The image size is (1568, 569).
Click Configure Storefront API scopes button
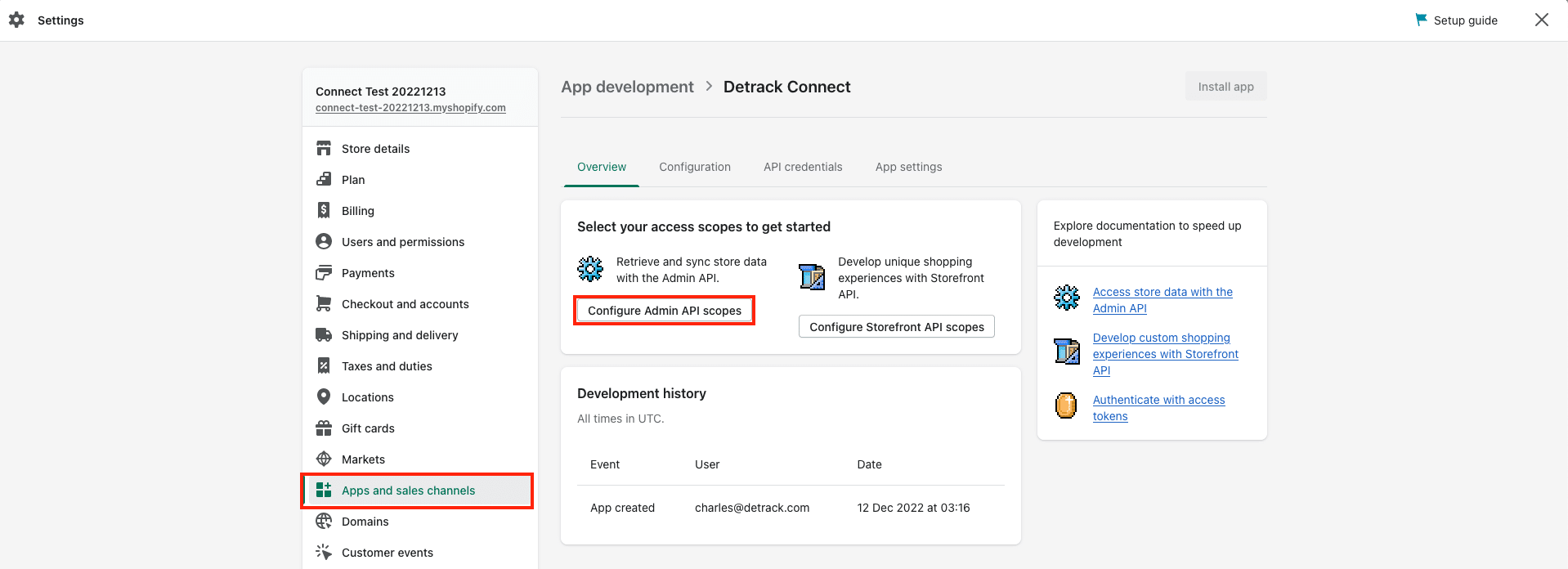tap(897, 326)
